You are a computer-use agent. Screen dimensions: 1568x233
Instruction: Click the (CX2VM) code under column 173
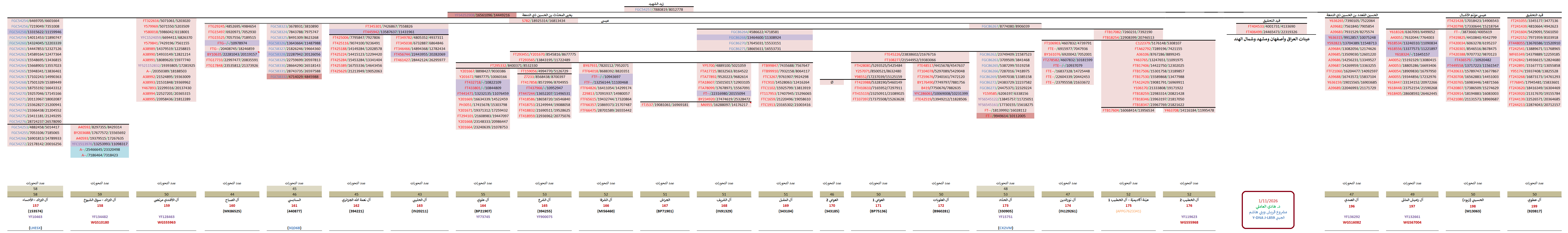[x=1006, y=228]
